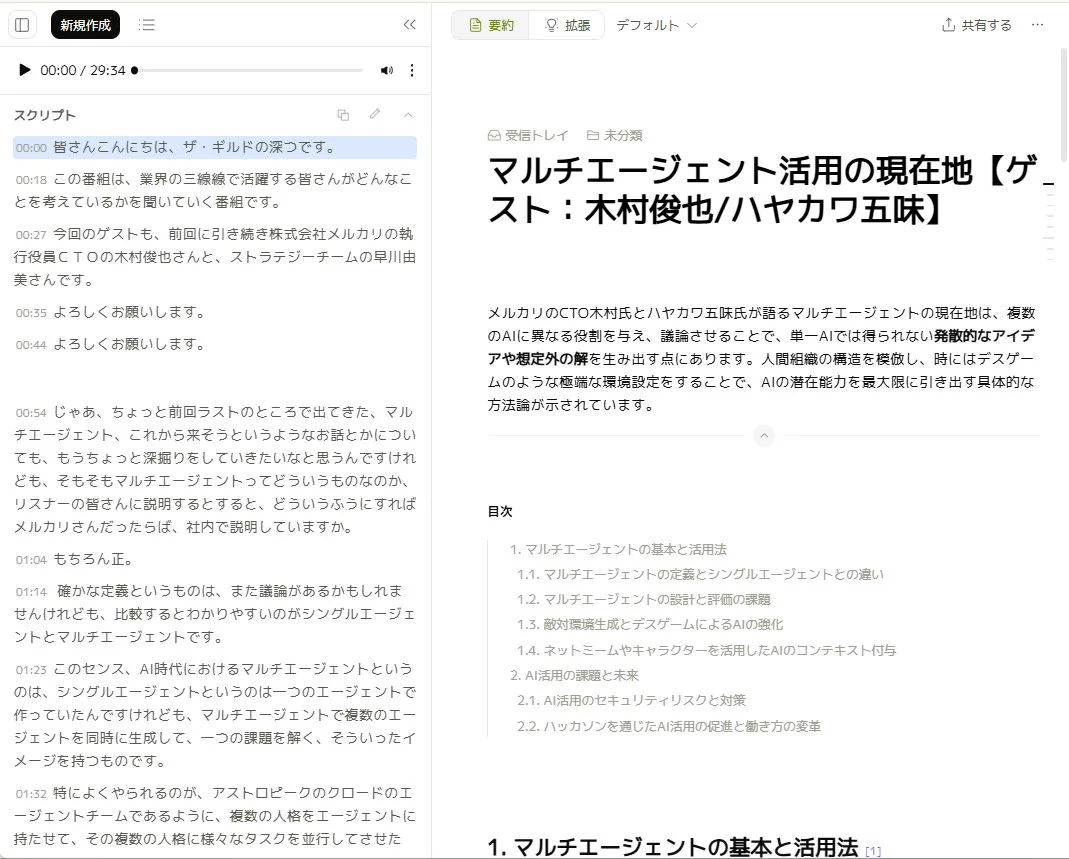Jump to 2. AI活用の課題と未来

click(574, 676)
